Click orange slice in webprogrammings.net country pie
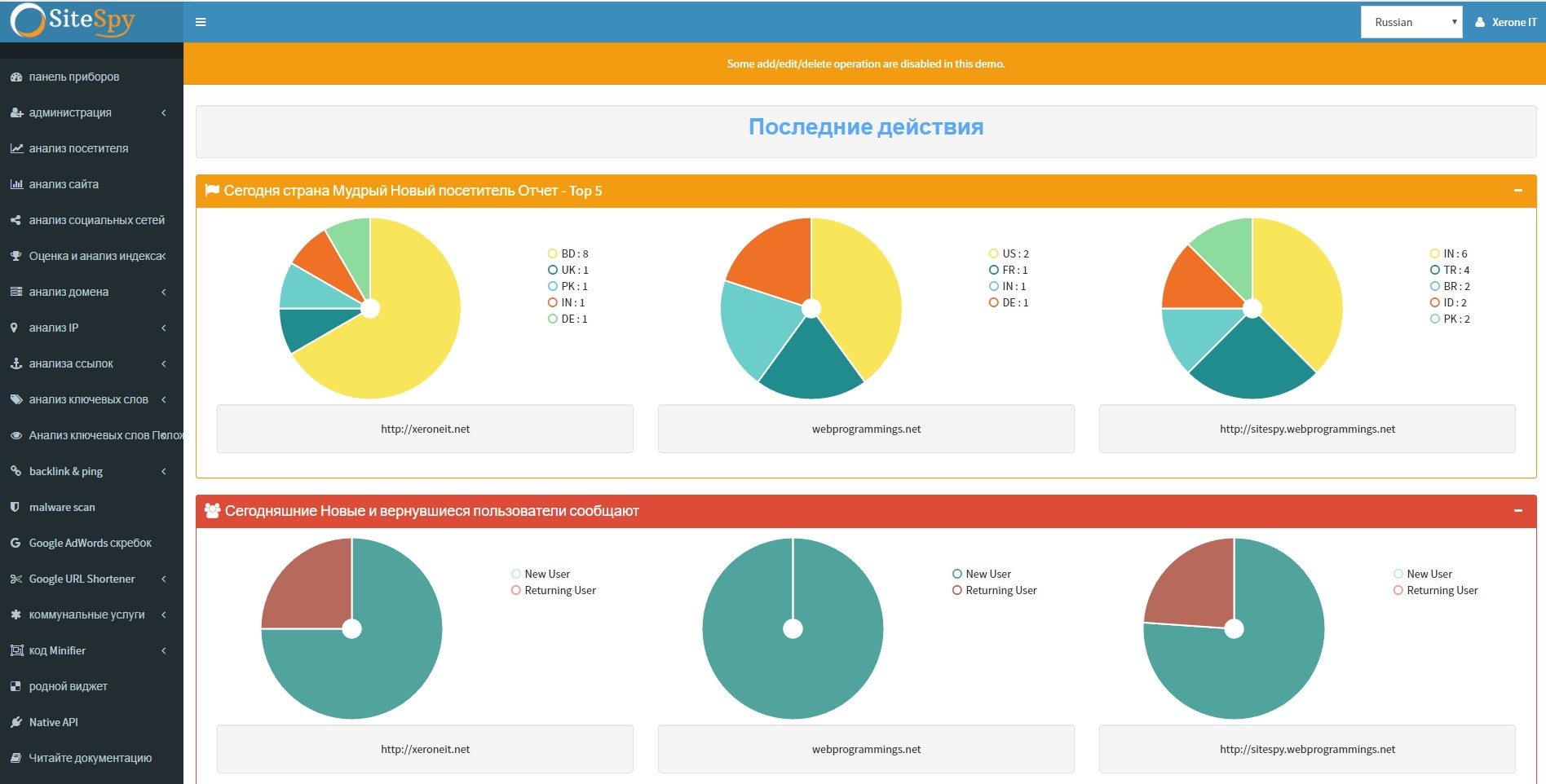Screen dimensions: 1546x784 775,261
